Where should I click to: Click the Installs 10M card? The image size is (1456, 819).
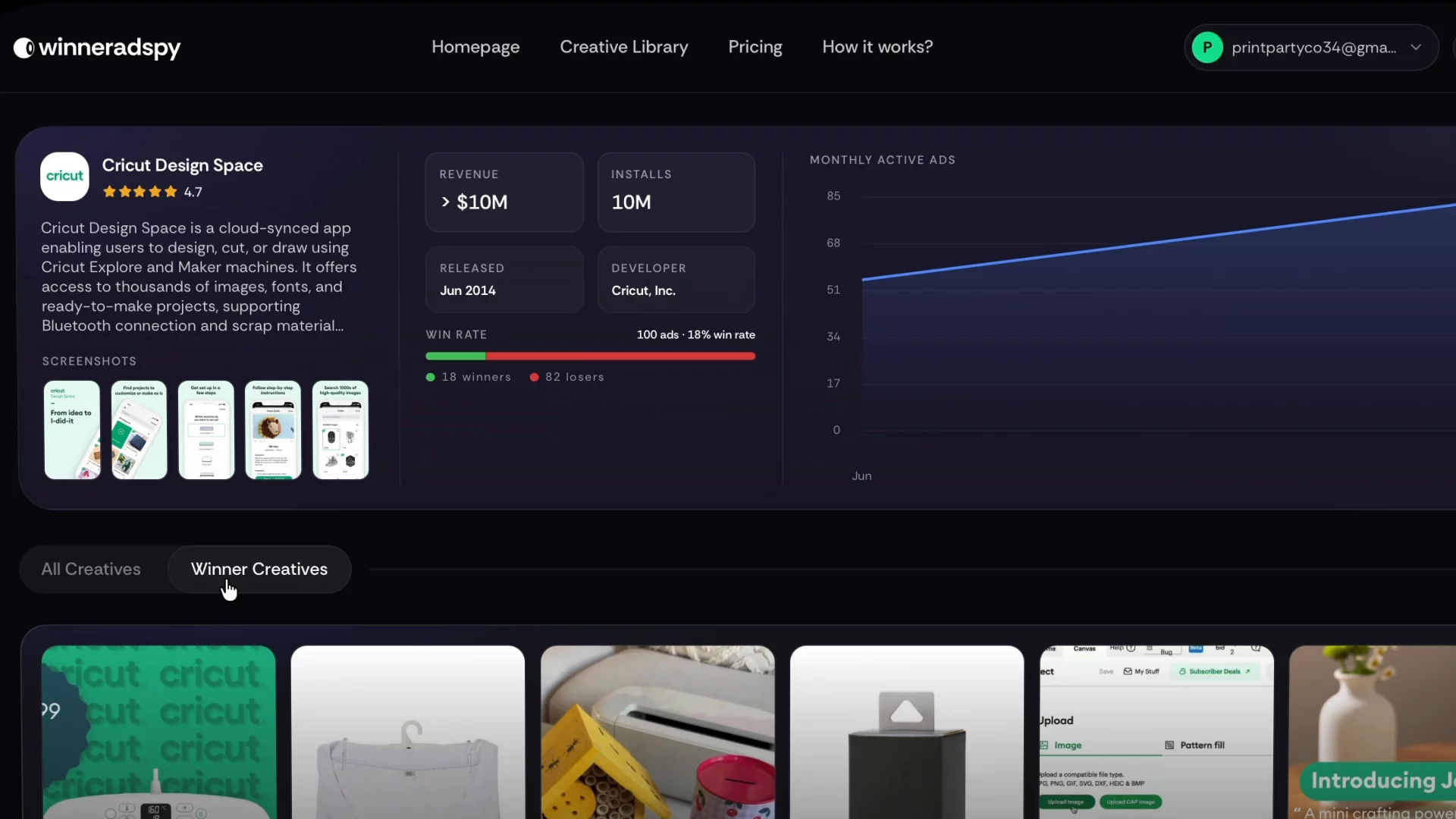(676, 192)
